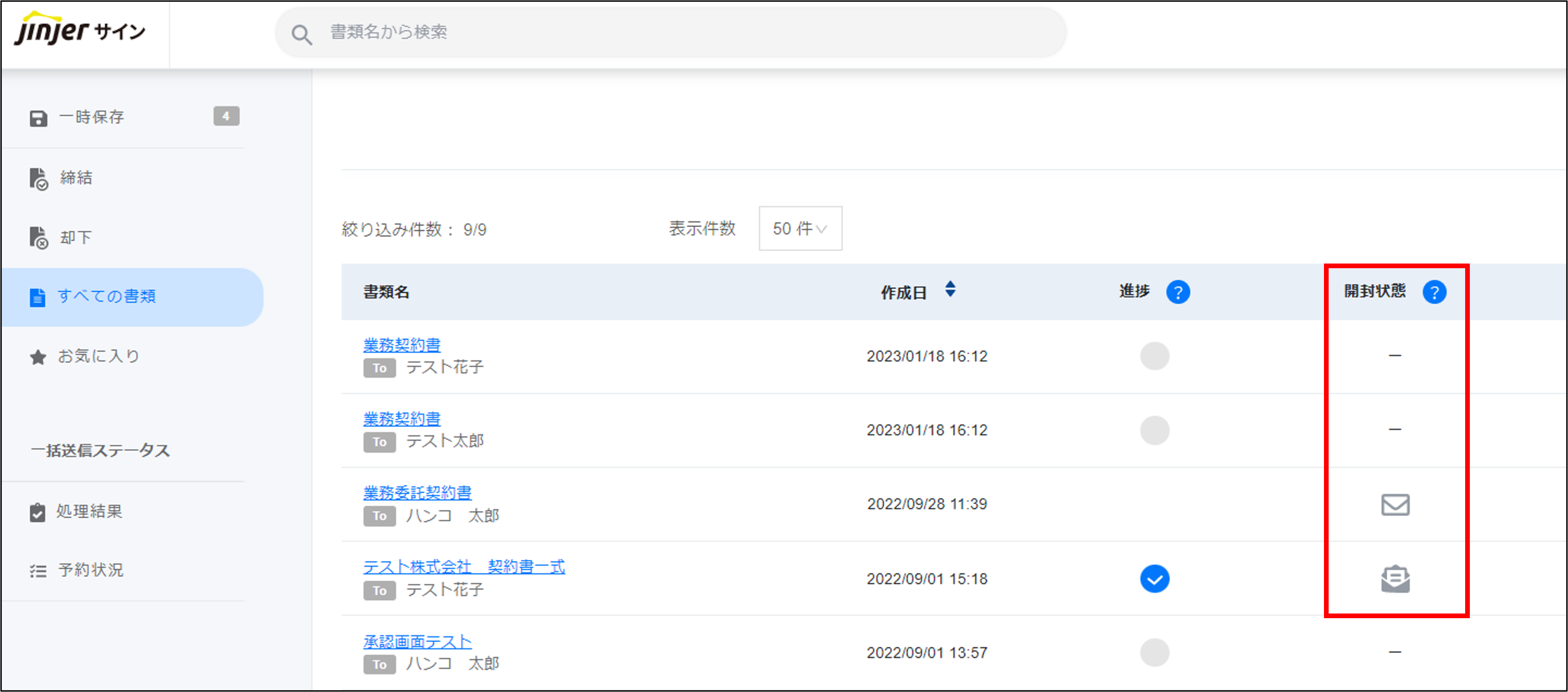Select 却下 in the sidebar
The image size is (1568, 692).
pos(75,237)
